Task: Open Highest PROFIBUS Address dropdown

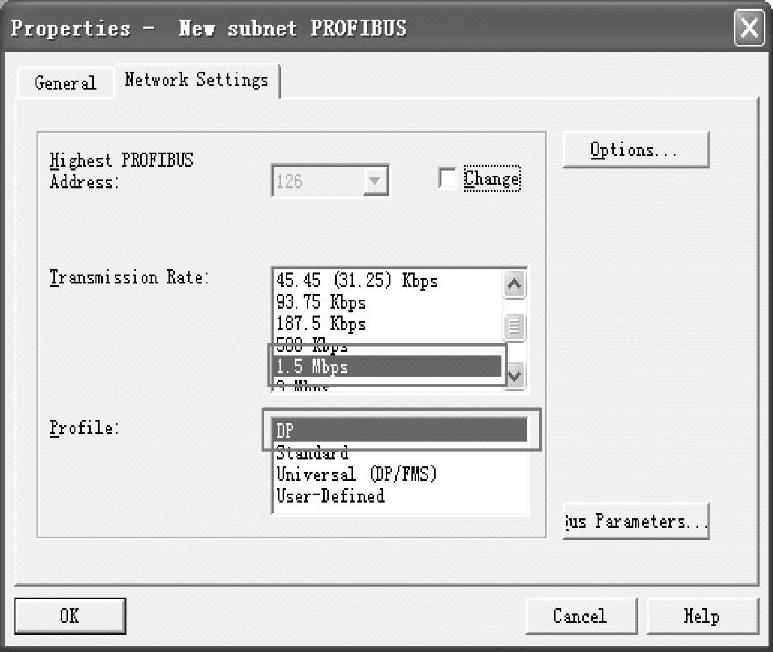Action: pos(376,181)
